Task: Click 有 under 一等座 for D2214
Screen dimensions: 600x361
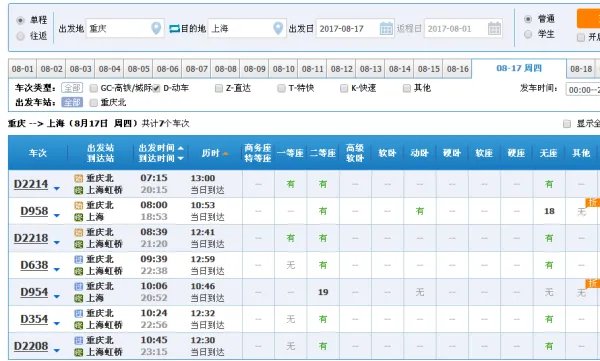Action: 291,184
